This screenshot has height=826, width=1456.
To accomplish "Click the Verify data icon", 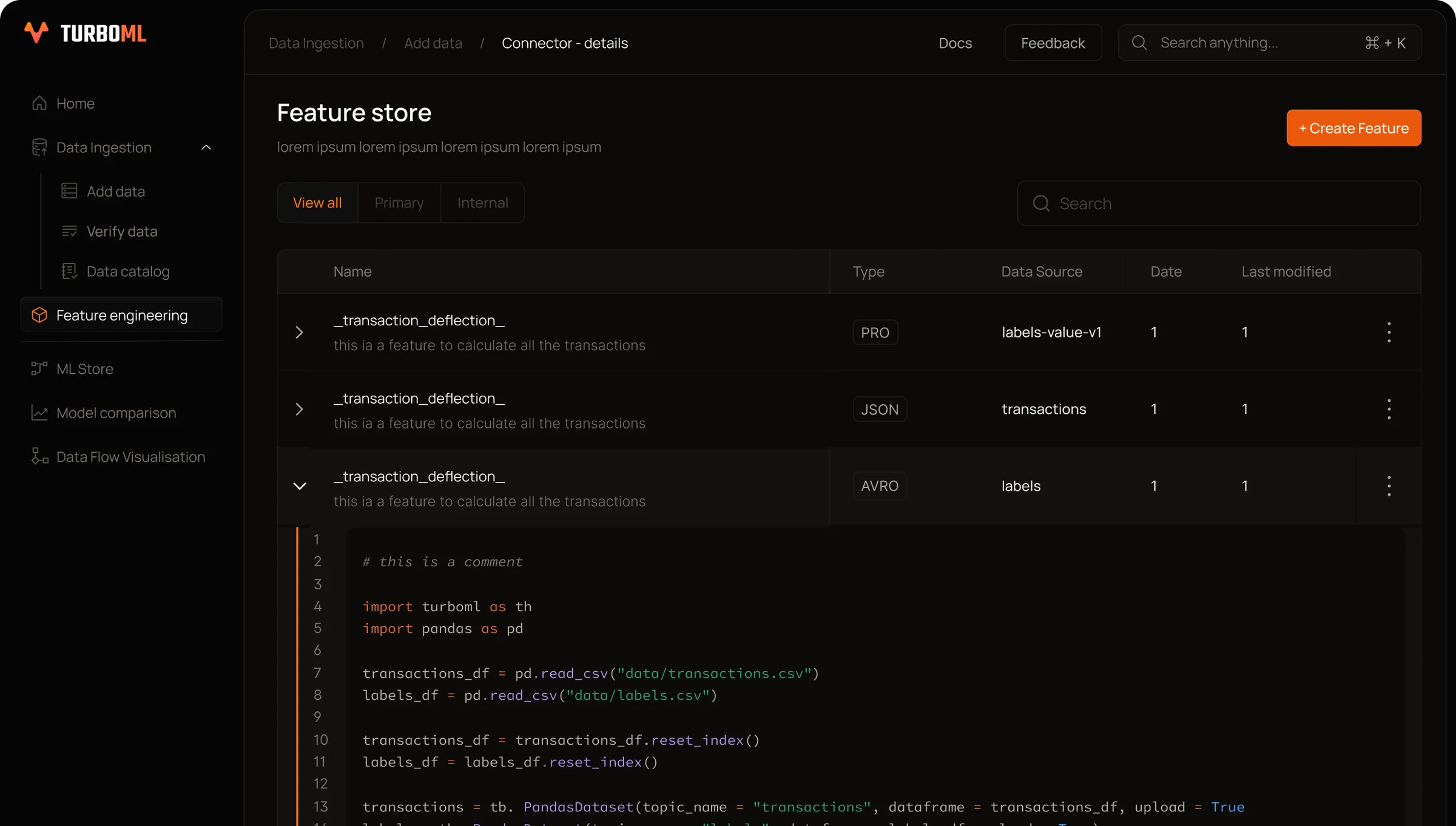I will click(x=69, y=231).
